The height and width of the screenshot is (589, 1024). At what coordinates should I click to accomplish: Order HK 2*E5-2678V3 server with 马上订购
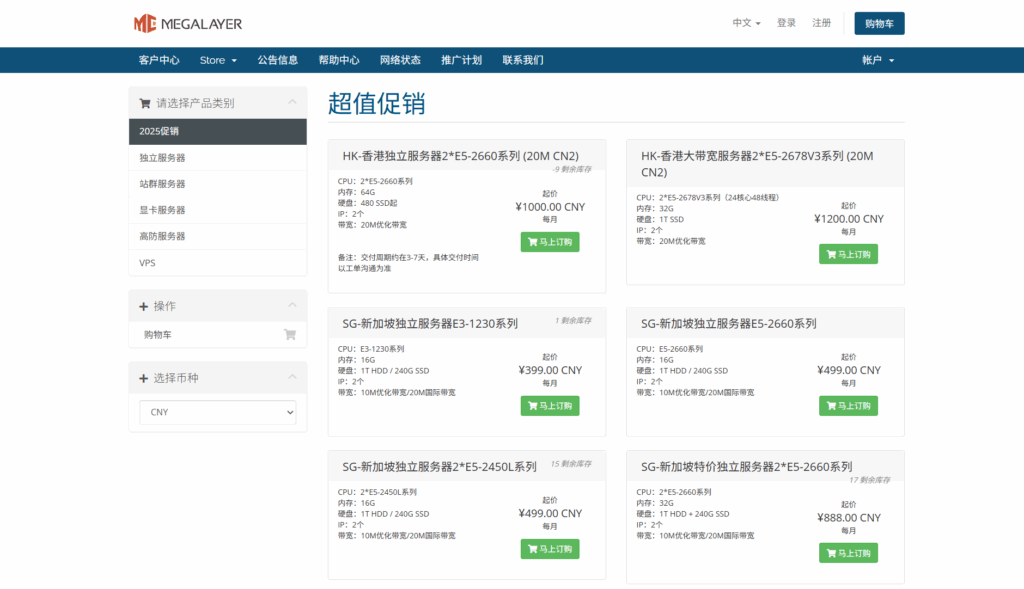(848, 254)
